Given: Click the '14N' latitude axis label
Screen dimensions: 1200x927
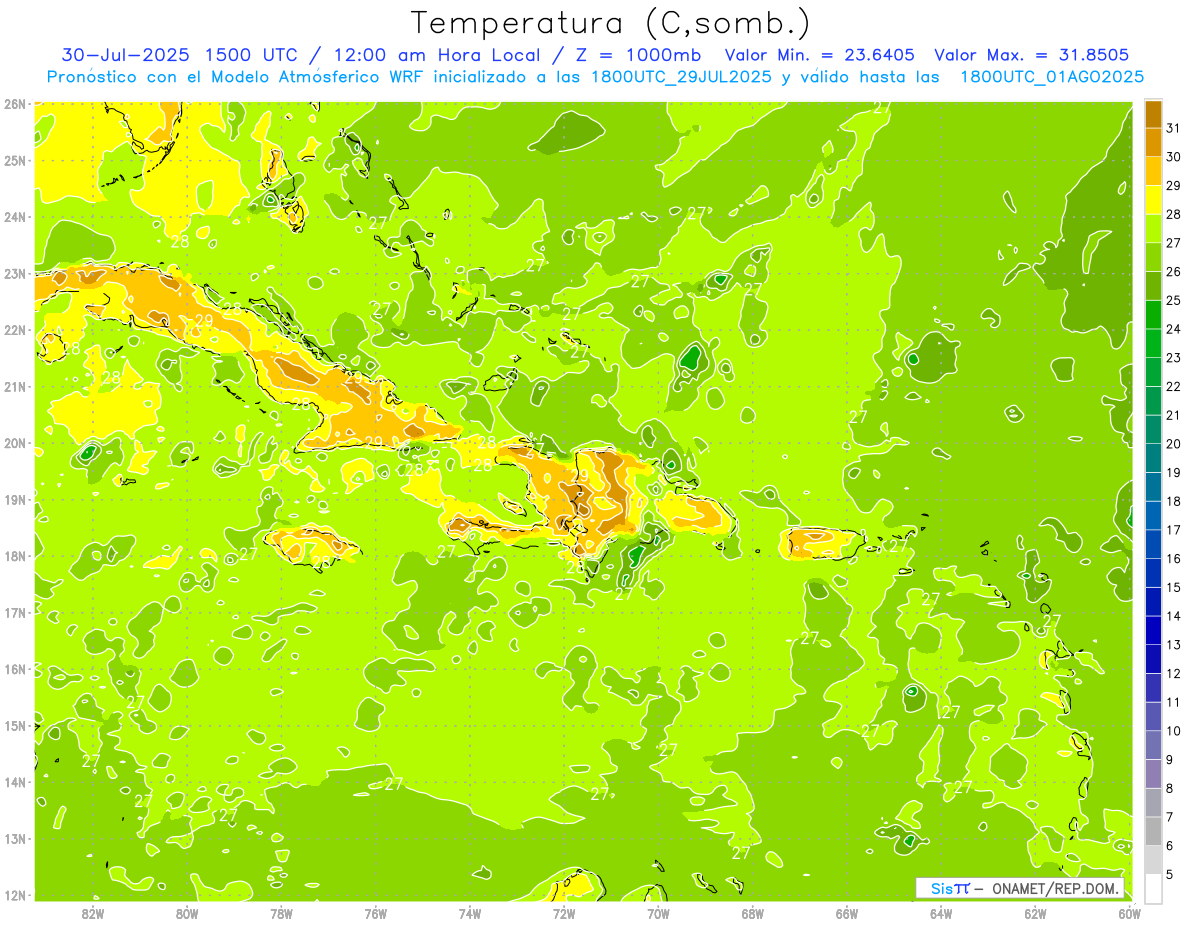Looking at the screenshot, I should coord(15,782).
